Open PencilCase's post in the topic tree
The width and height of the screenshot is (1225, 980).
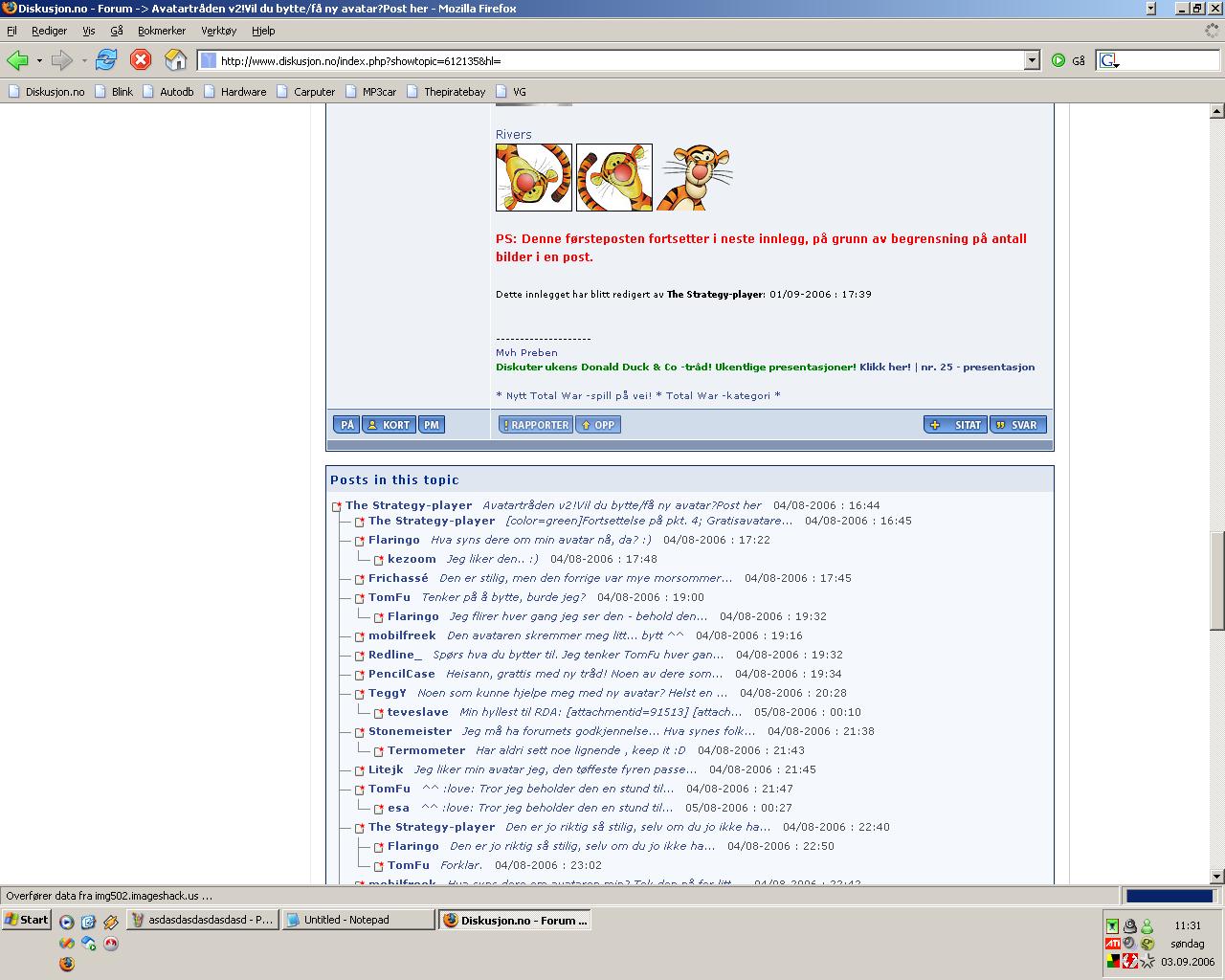coord(585,674)
